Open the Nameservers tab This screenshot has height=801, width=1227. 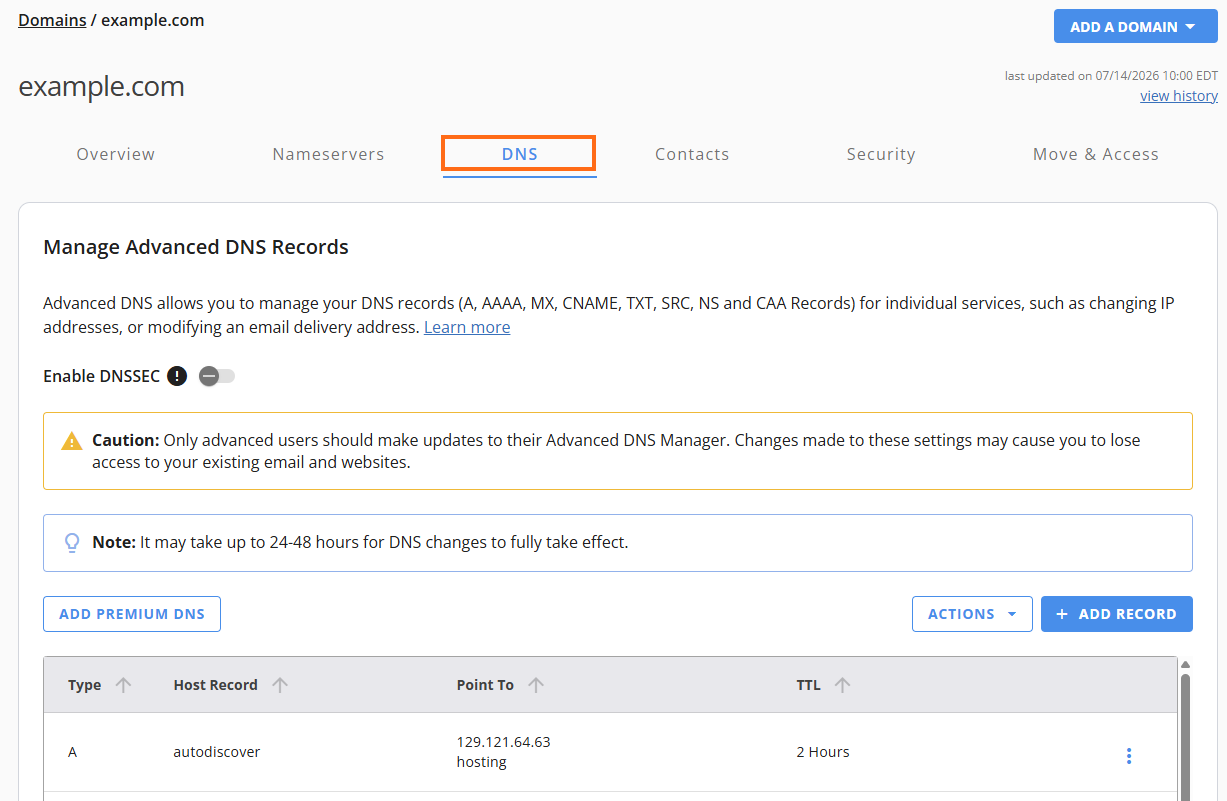point(328,154)
